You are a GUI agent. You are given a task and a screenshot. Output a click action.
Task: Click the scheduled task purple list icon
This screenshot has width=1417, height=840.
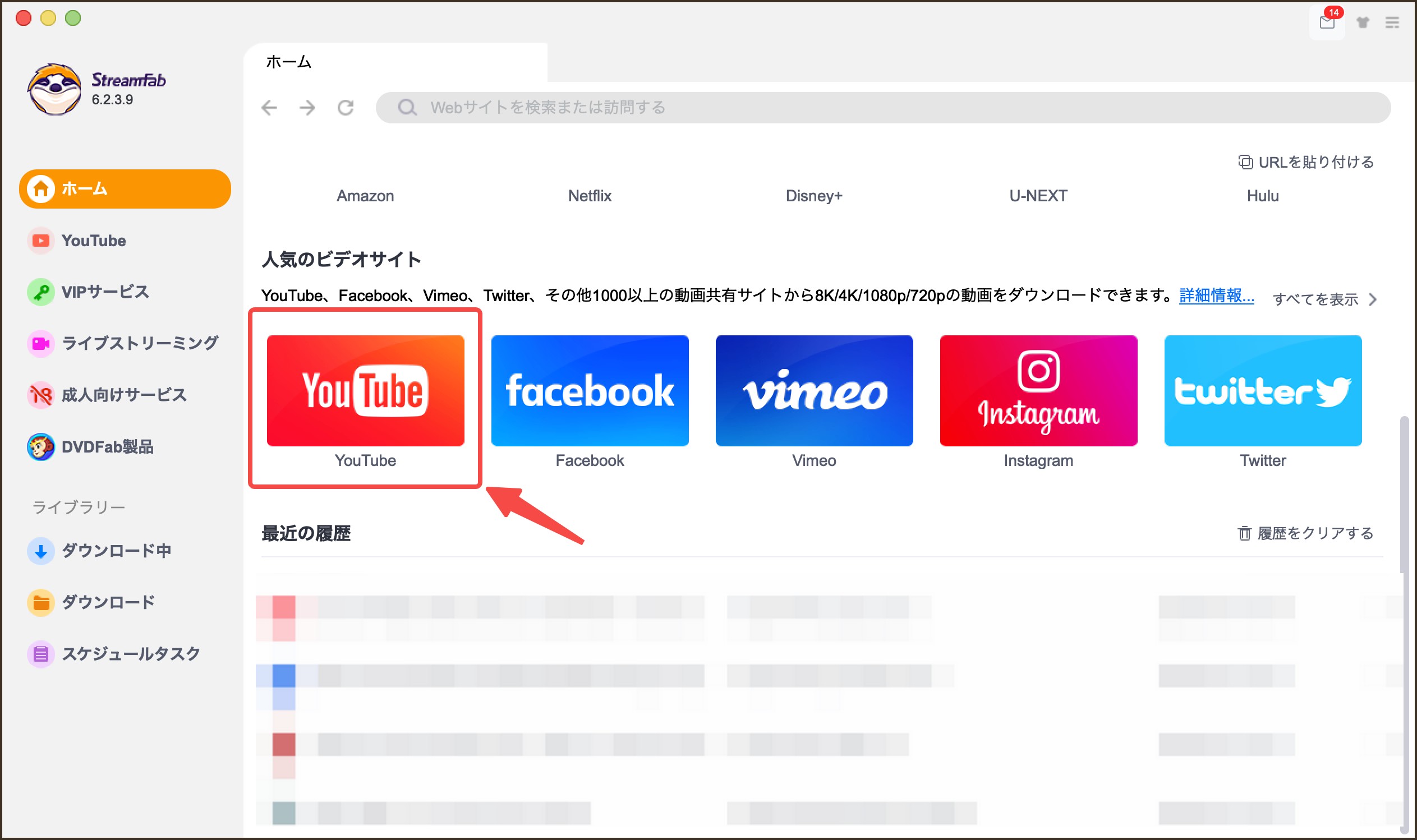click(x=41, y=654)
